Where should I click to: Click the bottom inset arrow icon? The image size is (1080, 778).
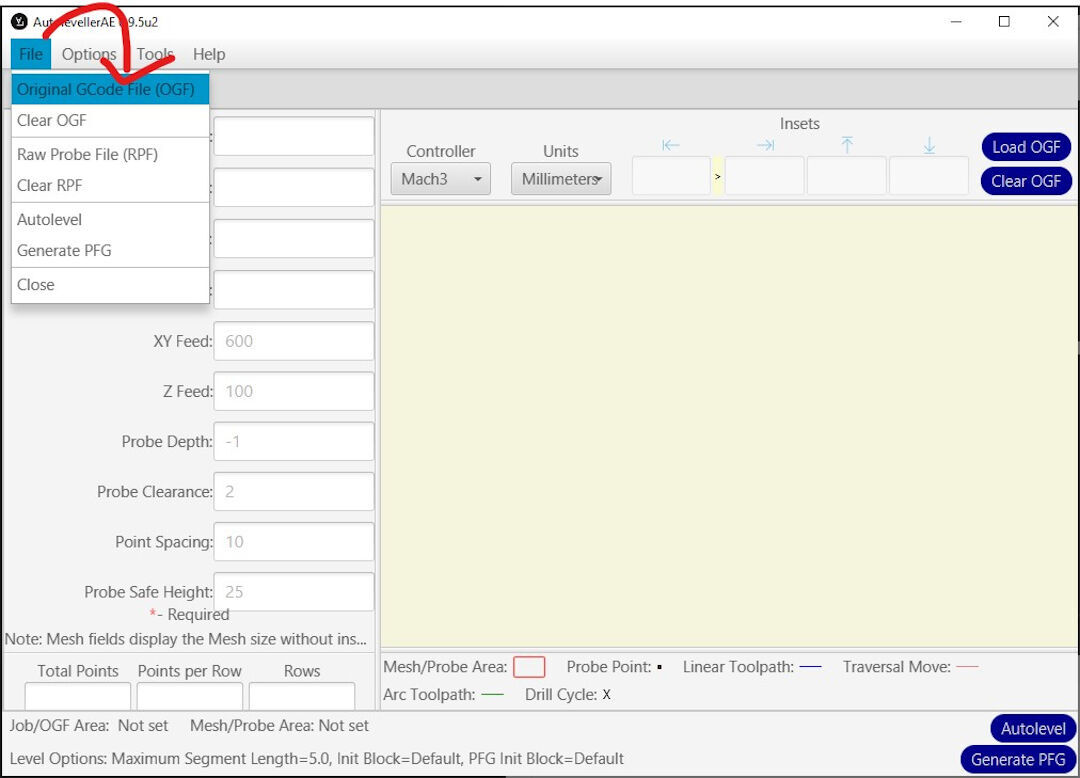click(x=928, y=145)
